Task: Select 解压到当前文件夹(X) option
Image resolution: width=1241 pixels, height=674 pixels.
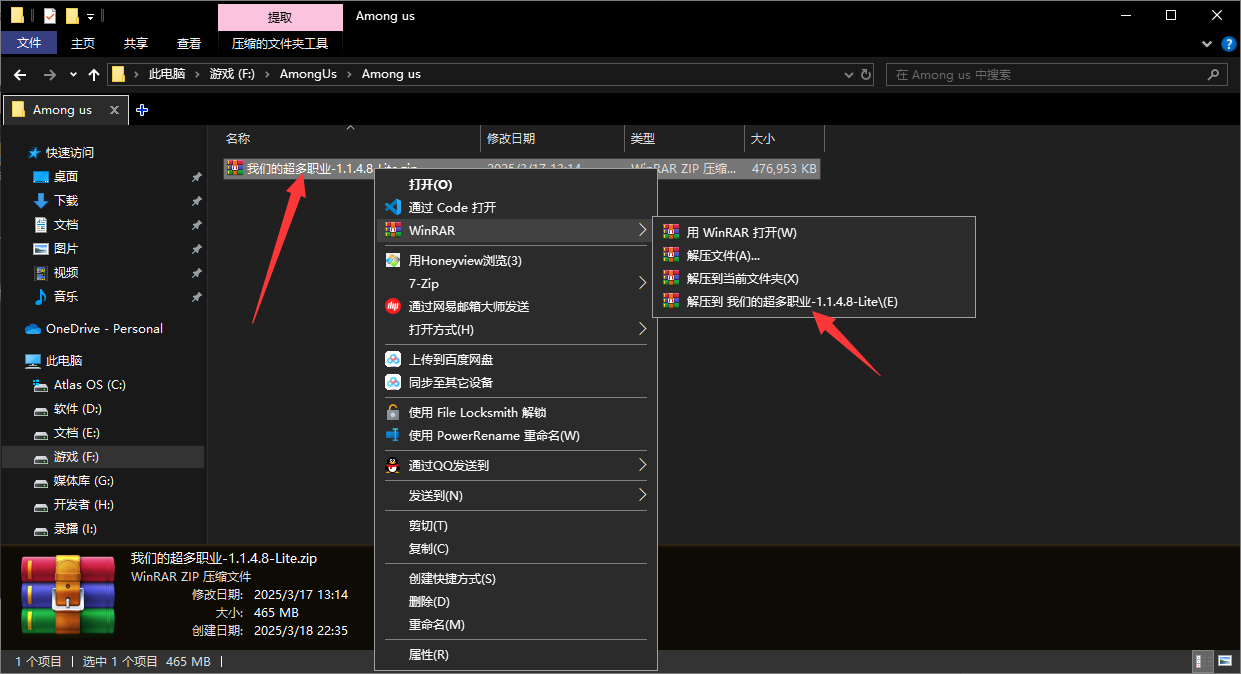Action: tap(813, 278)
